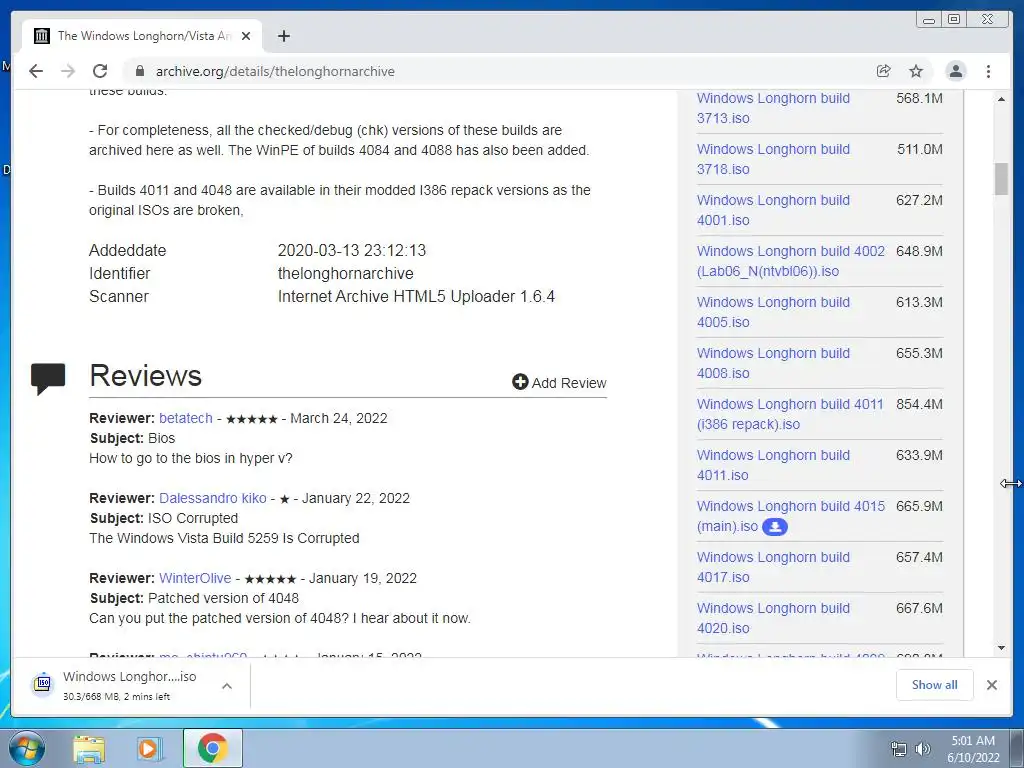
Task: Reload the archive.org page
Action: click(100, 71)
